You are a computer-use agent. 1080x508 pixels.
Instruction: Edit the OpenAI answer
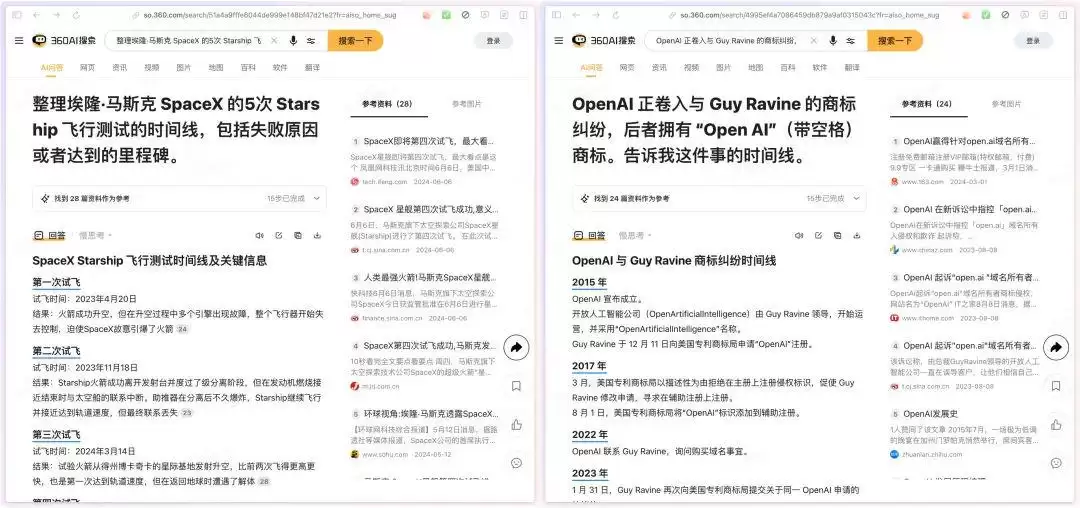[818, 235]
